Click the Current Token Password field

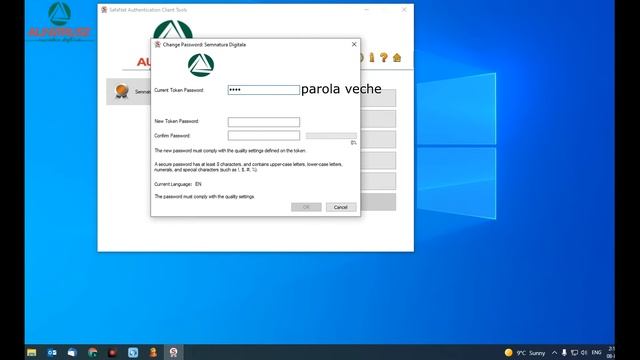coord(264,90)
